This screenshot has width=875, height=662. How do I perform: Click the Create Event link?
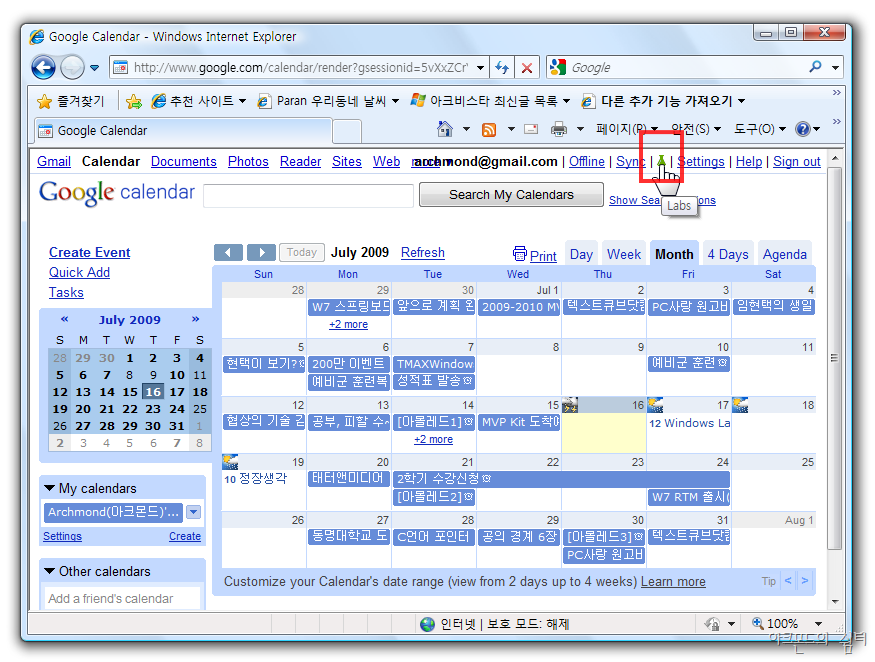90,253
